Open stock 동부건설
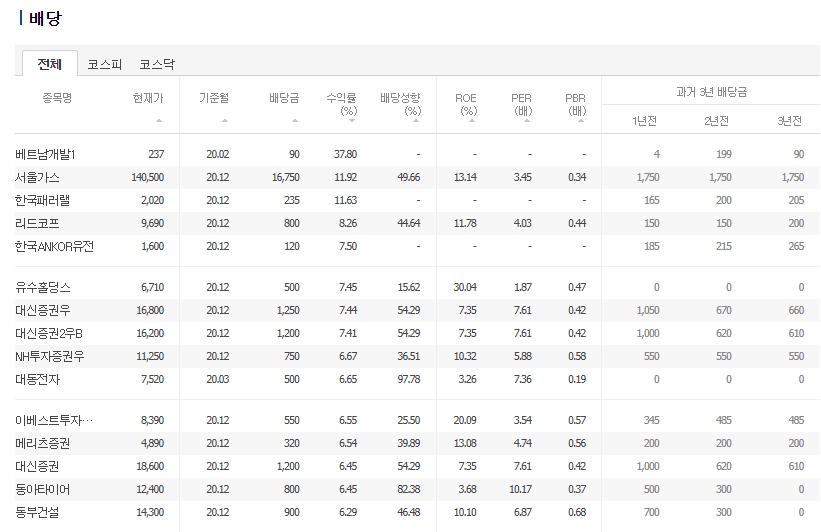This screenshot has width=821, height=532. (37, 513)
